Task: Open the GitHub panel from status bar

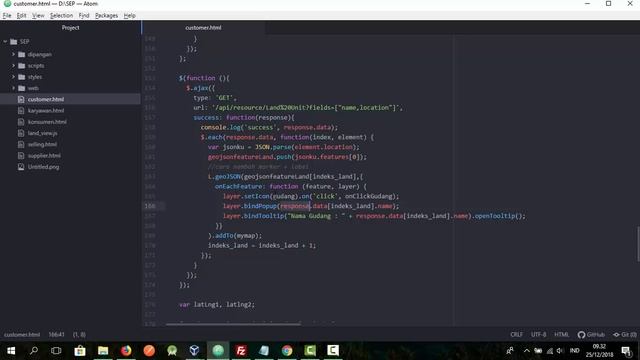Action: pyautogui.click(x=591, y=335)
